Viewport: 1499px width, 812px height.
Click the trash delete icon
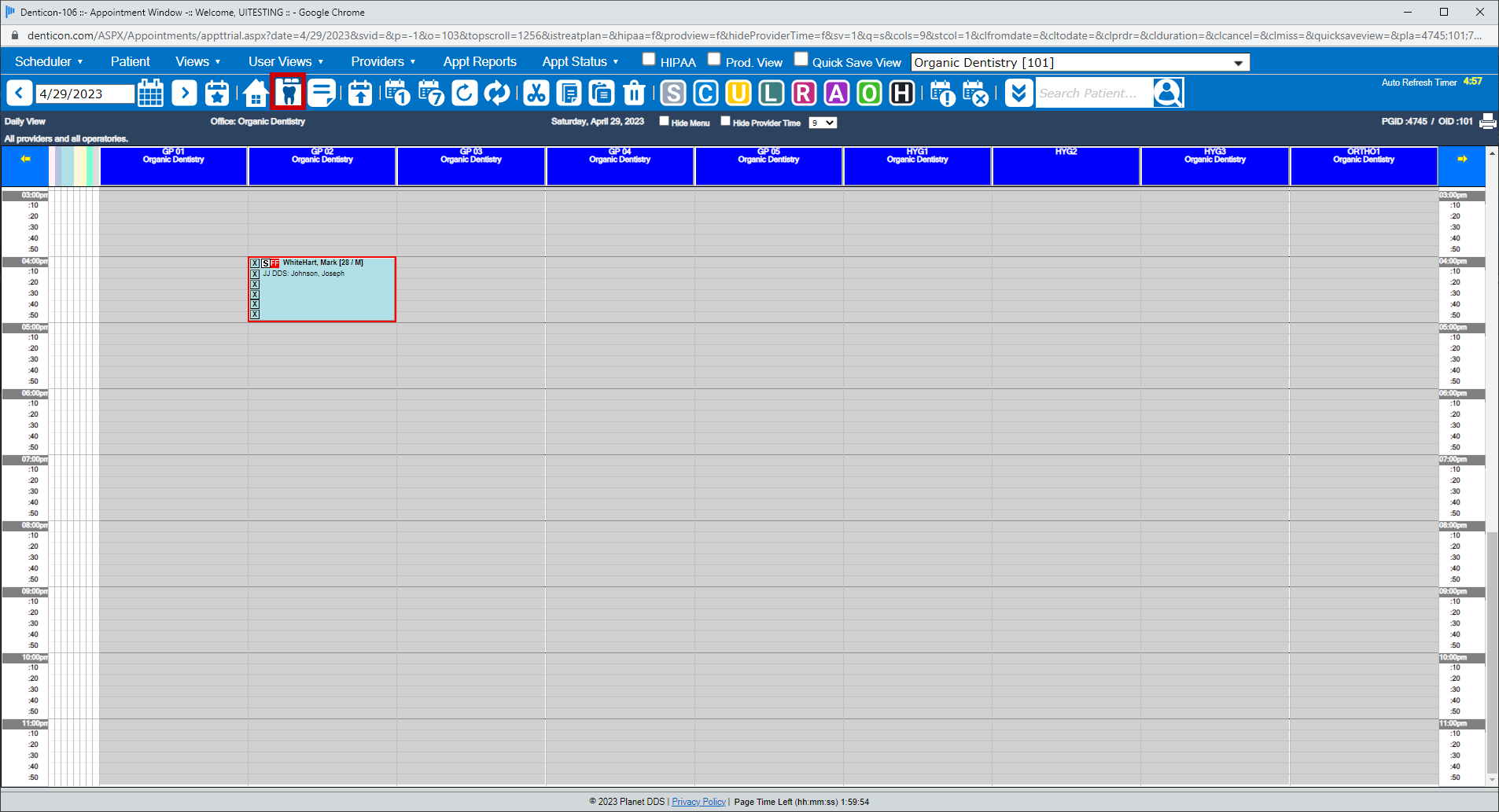click(634, 93)
